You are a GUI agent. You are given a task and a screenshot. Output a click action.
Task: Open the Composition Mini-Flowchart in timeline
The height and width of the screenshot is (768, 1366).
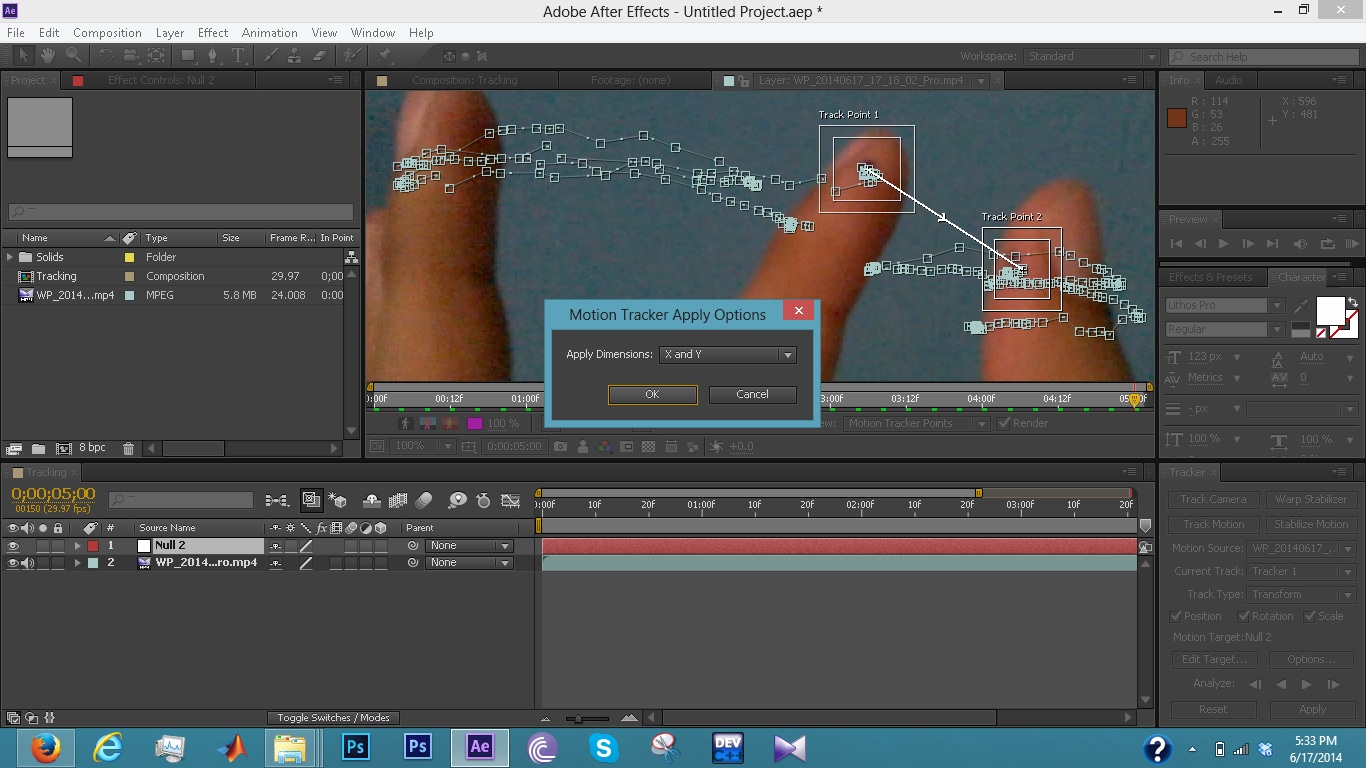click(277, 500)
